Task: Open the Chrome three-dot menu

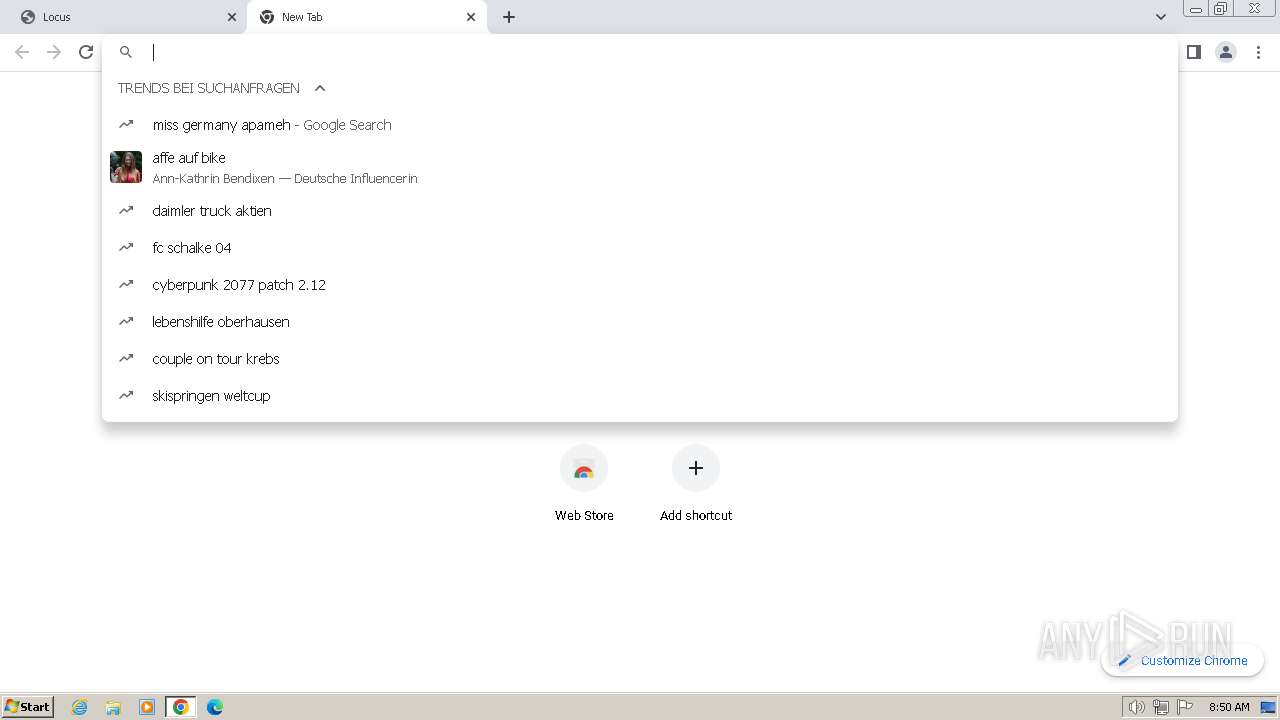Action: point(1259,52)
